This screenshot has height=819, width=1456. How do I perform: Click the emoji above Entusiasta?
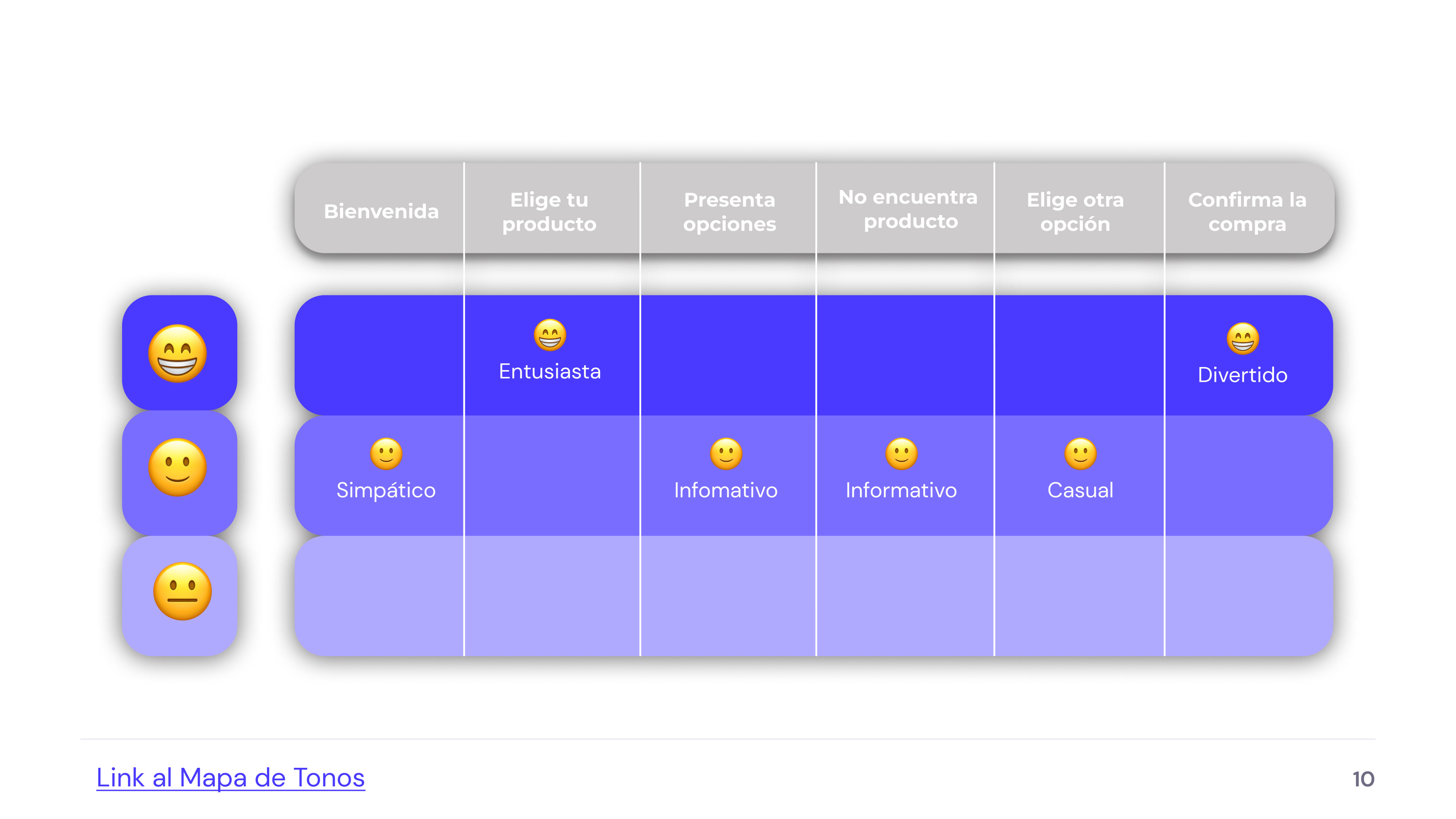pyautogui.click(x=549, y=335)
